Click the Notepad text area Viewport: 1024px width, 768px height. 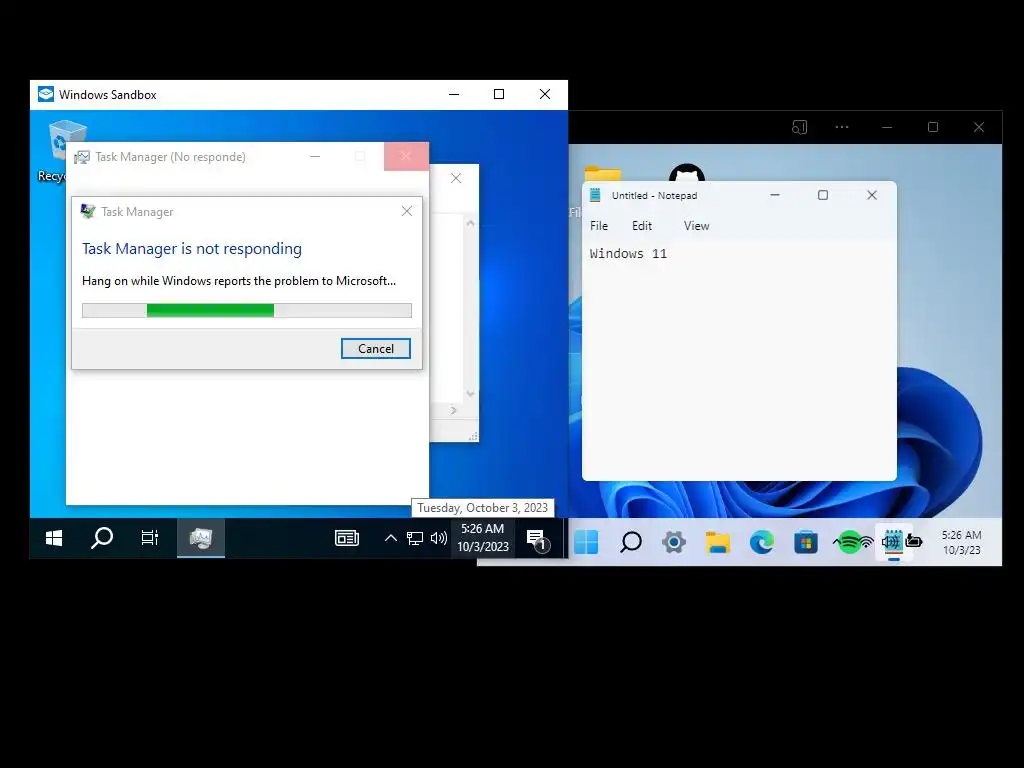click(739, 359)
